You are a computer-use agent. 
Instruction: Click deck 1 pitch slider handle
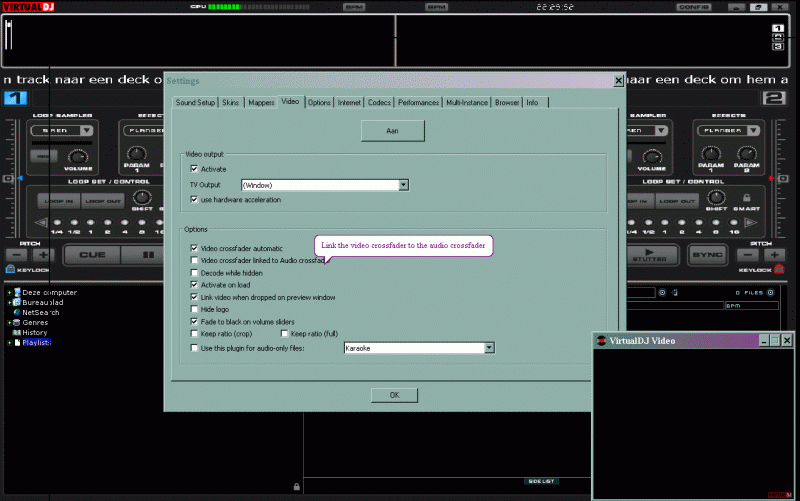[8, 179]
